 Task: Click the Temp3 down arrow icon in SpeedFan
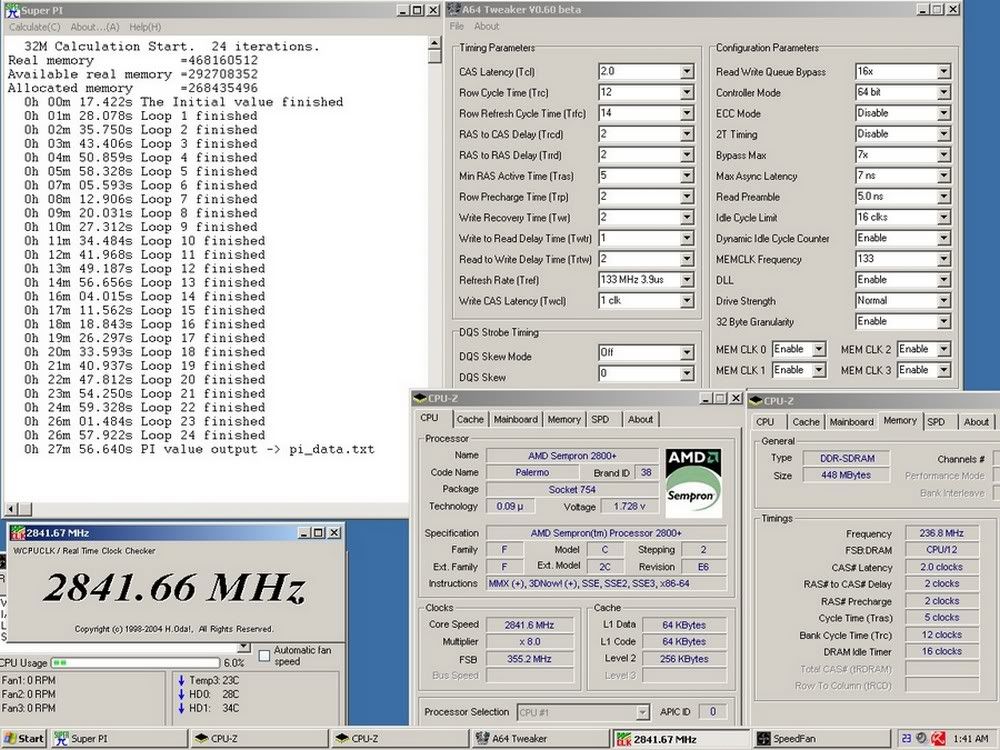[181, 680]
